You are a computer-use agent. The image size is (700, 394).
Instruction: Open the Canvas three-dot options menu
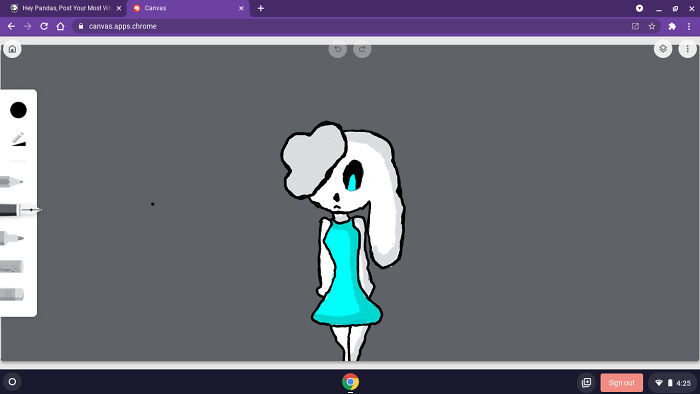688,49
